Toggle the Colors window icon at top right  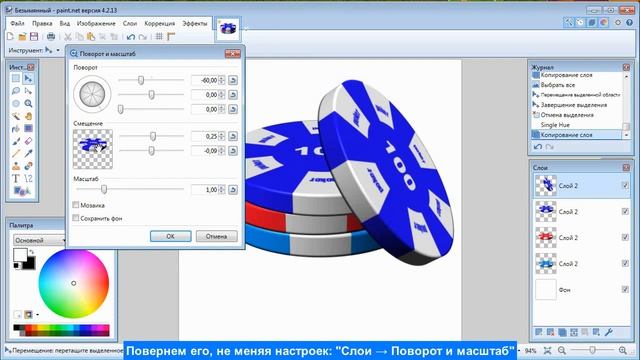coord(604,23)
